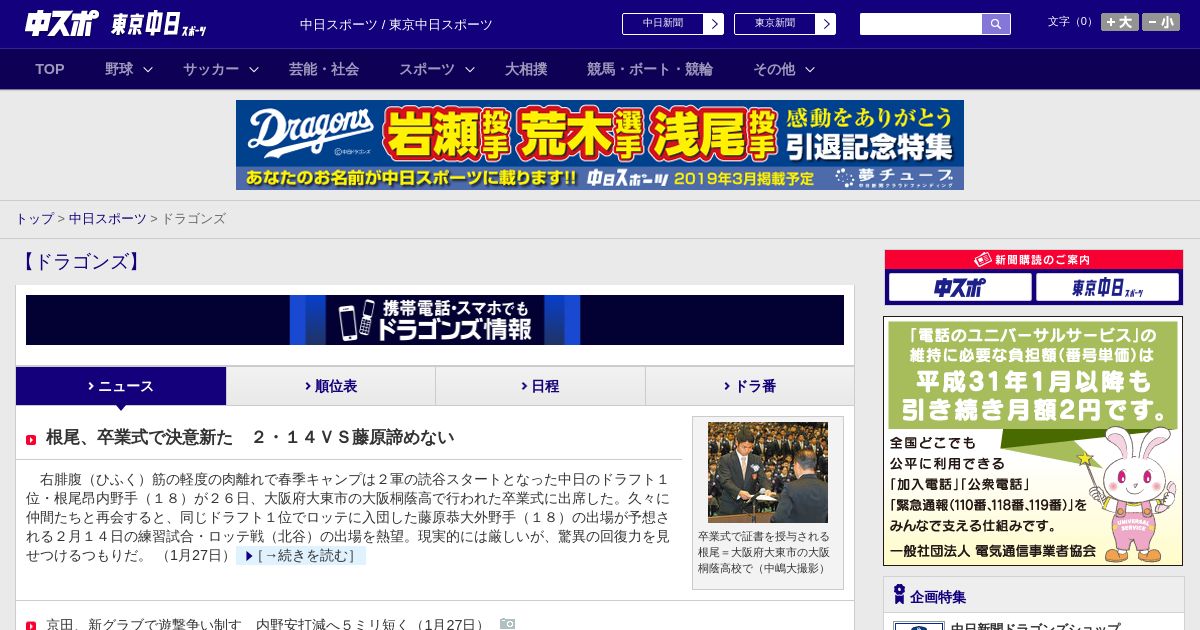Open the 芸能・社会 menu item
Screen dimensions: 1200x630
(x=324, y=69)
